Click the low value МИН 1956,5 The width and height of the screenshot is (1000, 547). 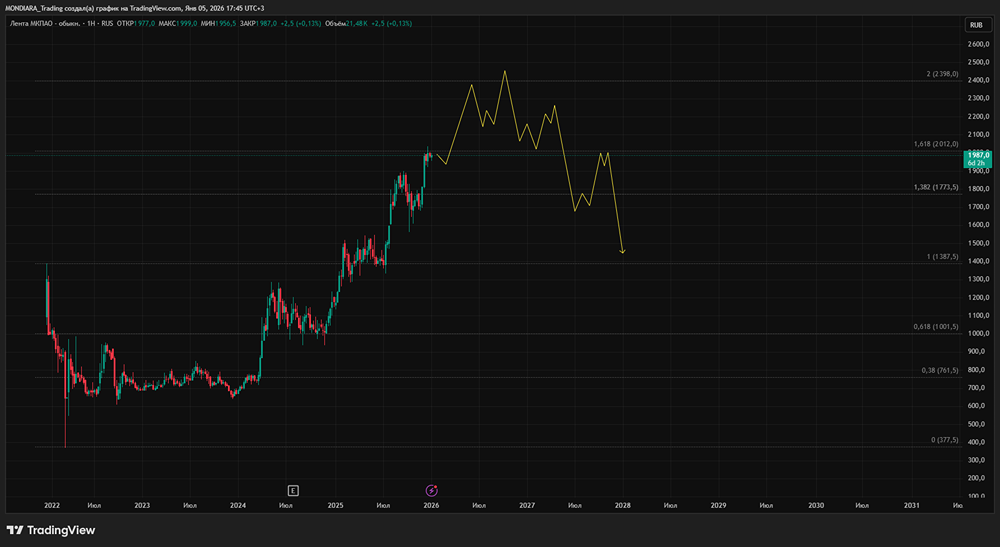pos(218,24)
